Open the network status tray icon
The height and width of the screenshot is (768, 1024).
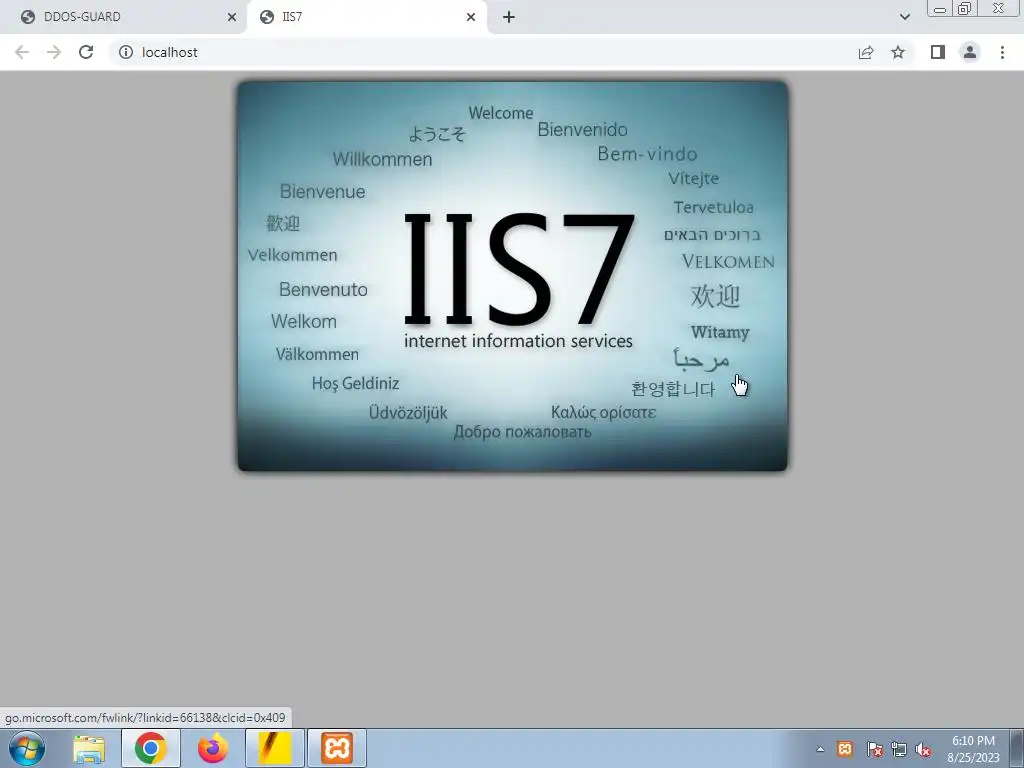[x=899, y=749]
